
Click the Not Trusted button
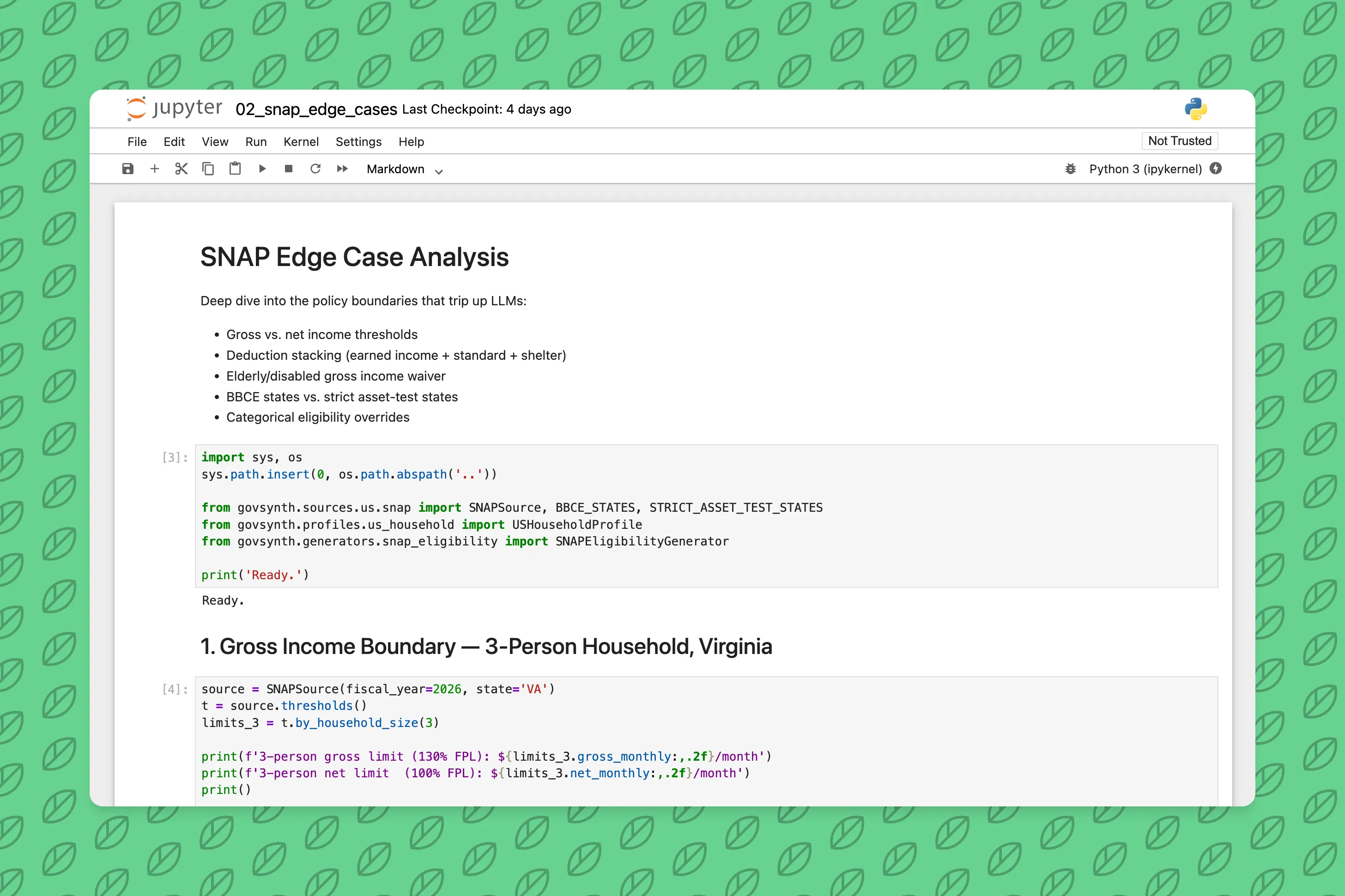tap(1179, 141)
